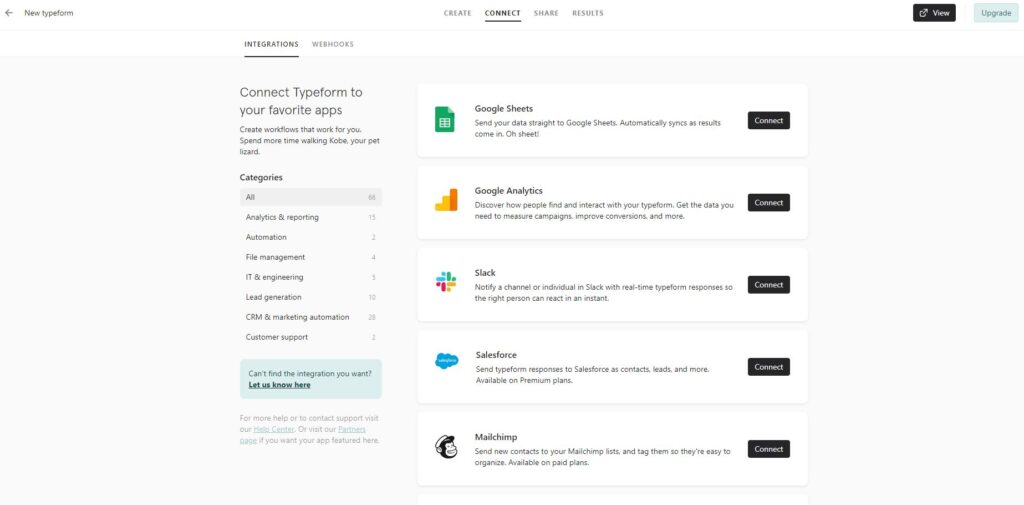Screen dimensions: 1024x505
Task: Click the Slack logo icon
Action: [x=445, y=283]
